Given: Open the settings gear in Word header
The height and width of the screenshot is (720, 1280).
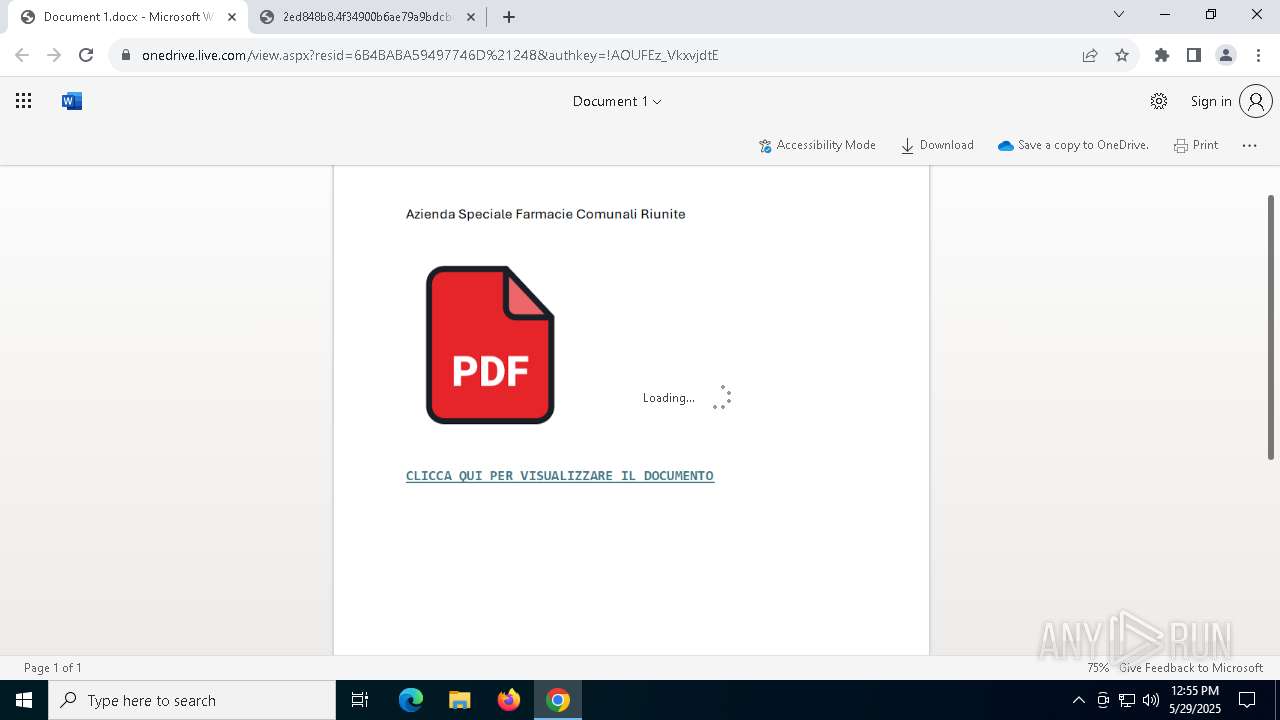Looking at the screenshot, I should [1159, 101].
